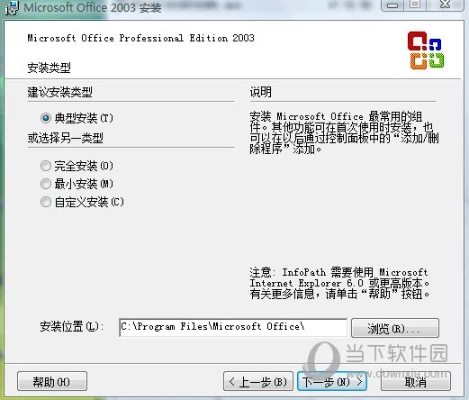Go back with 上一步 (B) button
The height and width of the screenshot is (400, 469).
[258, 381]
